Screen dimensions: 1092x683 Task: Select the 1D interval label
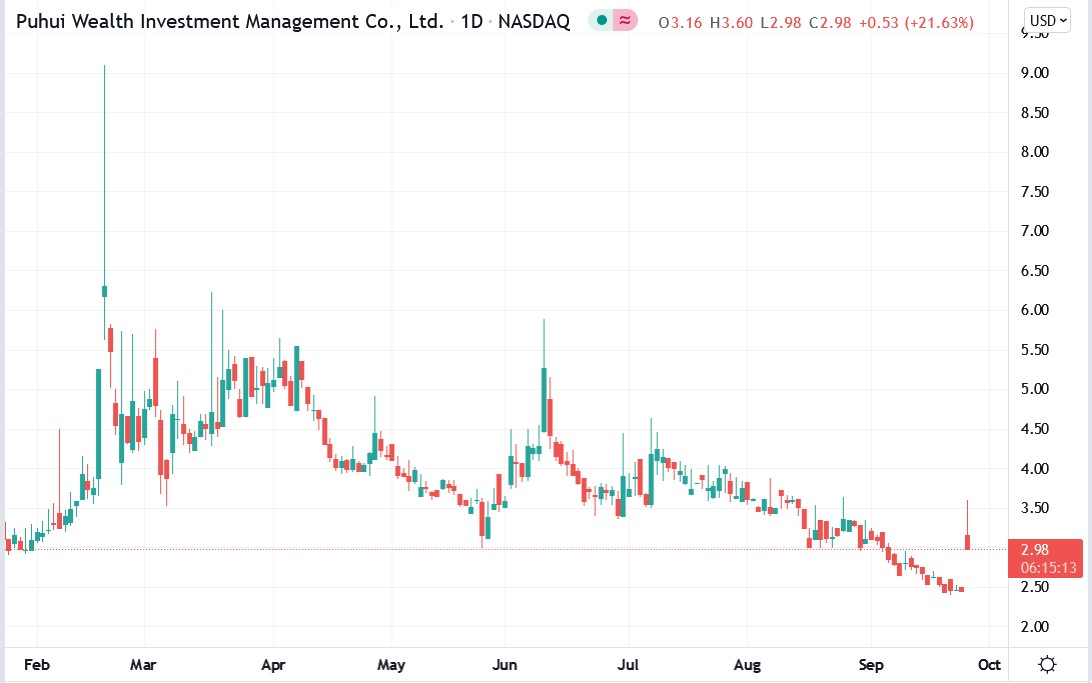[471, 22]
